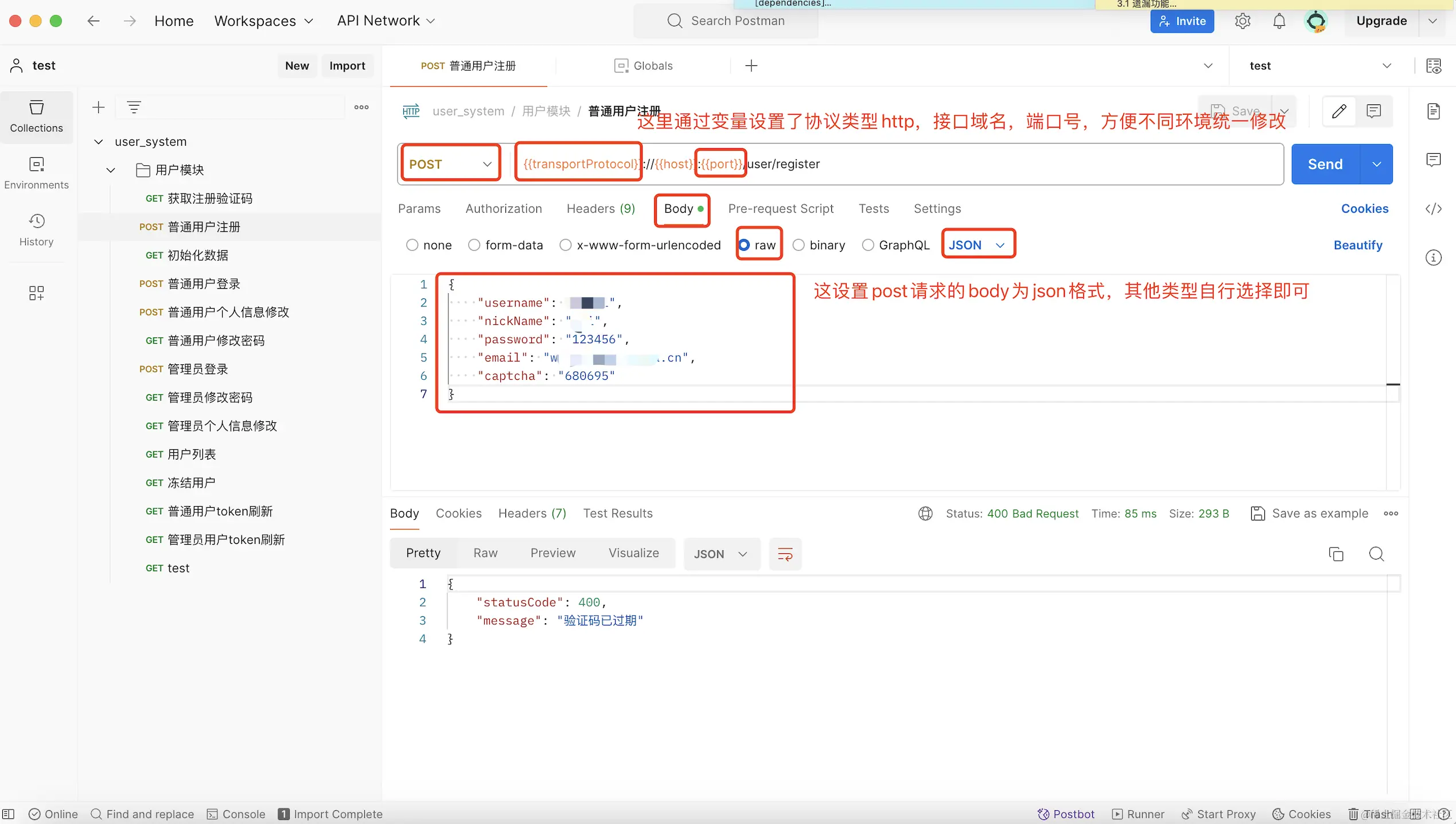Open Postman settings with the gear icon

(x=1243, y=21)
